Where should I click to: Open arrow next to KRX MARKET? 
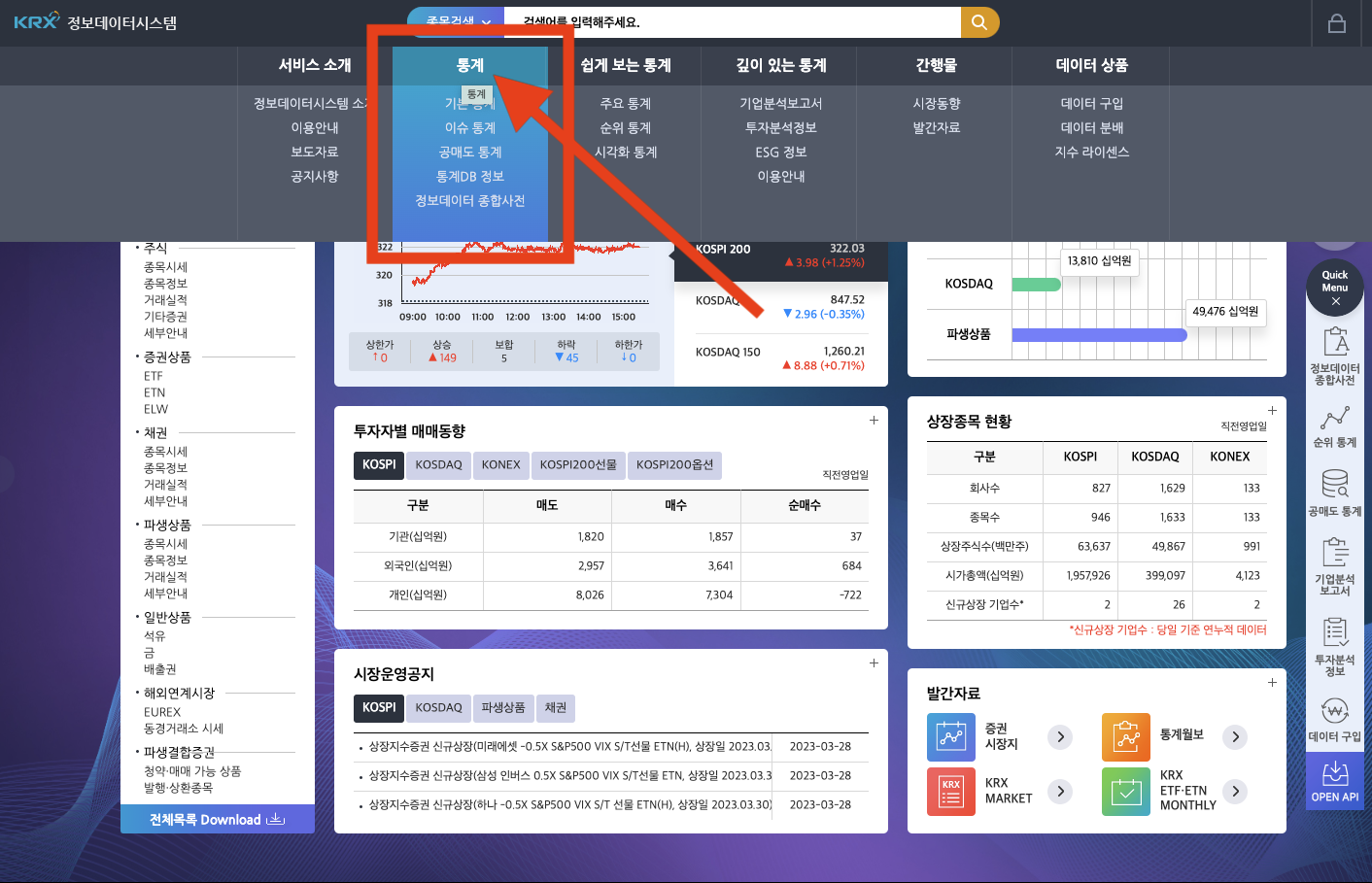(1060, 792)
